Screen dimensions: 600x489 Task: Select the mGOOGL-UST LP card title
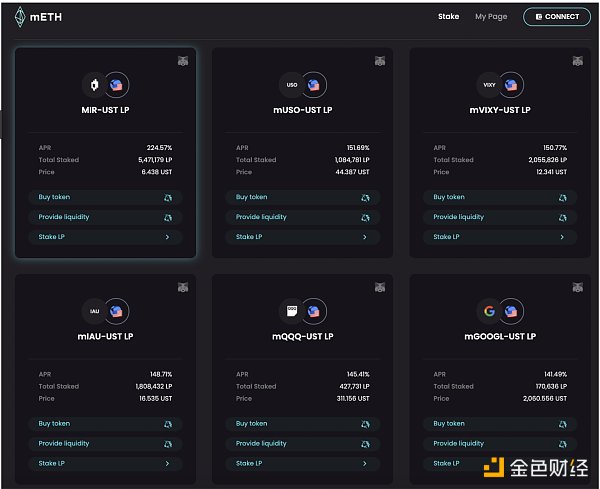point(500,337)
